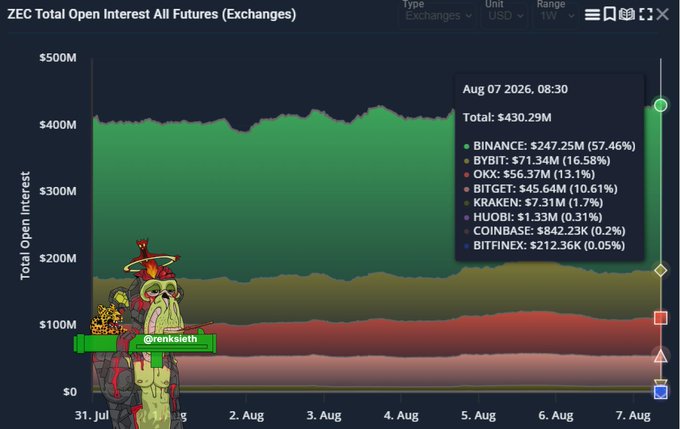Viewport: 680px width, 429px height.
Task: Click the Total Open Interest axis title
Action: [x=25, y=226]
